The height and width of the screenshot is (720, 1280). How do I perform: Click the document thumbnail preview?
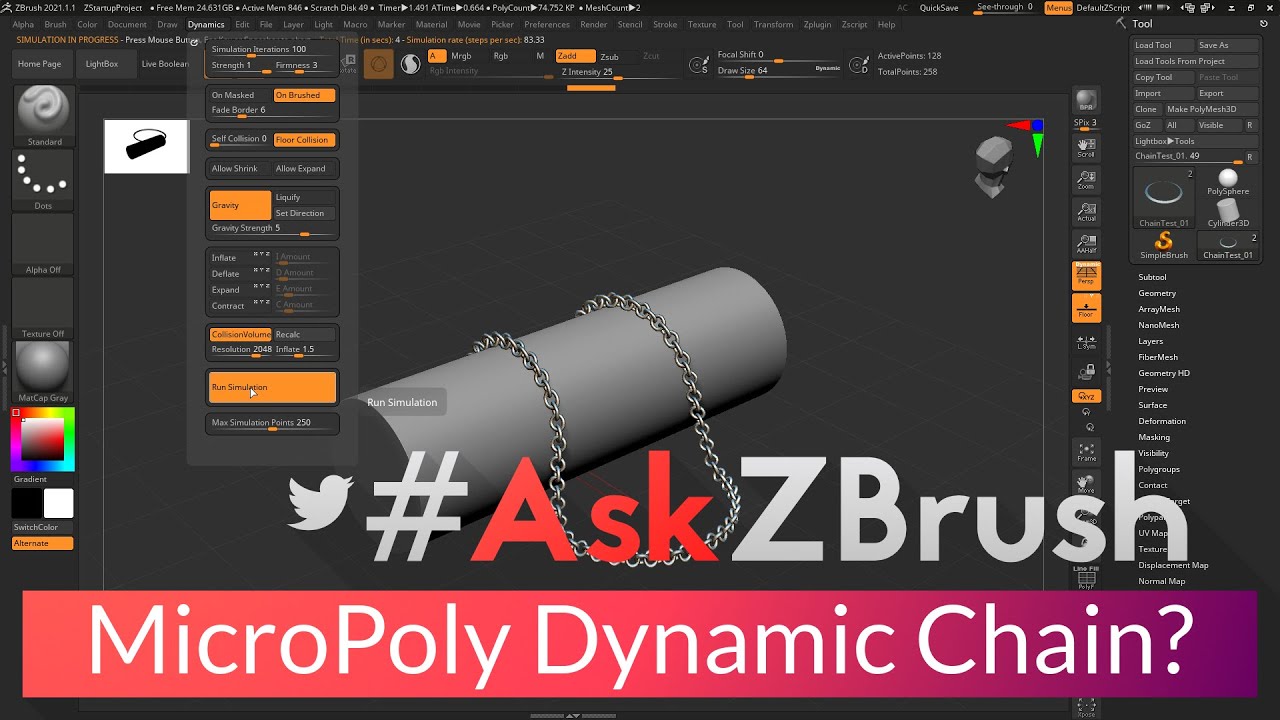pos(146,146)
